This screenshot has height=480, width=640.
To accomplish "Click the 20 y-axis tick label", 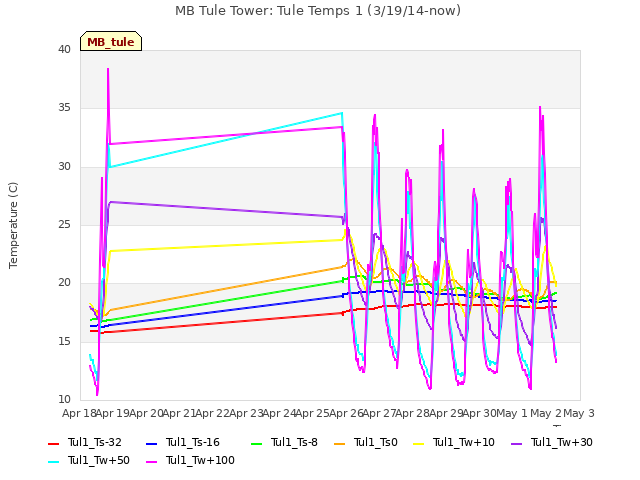I will 64,283.
